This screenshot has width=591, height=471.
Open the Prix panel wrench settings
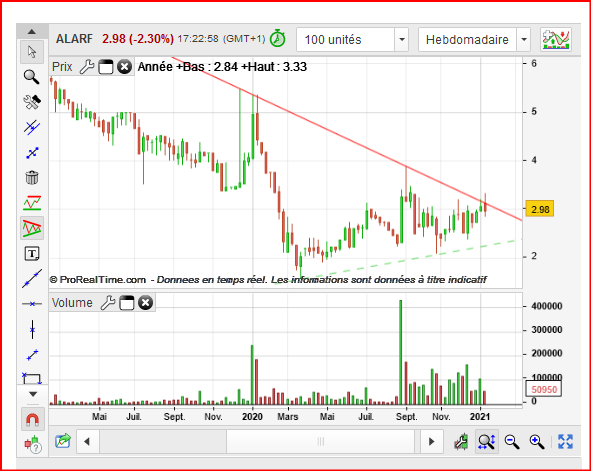(x=87, y=67)
